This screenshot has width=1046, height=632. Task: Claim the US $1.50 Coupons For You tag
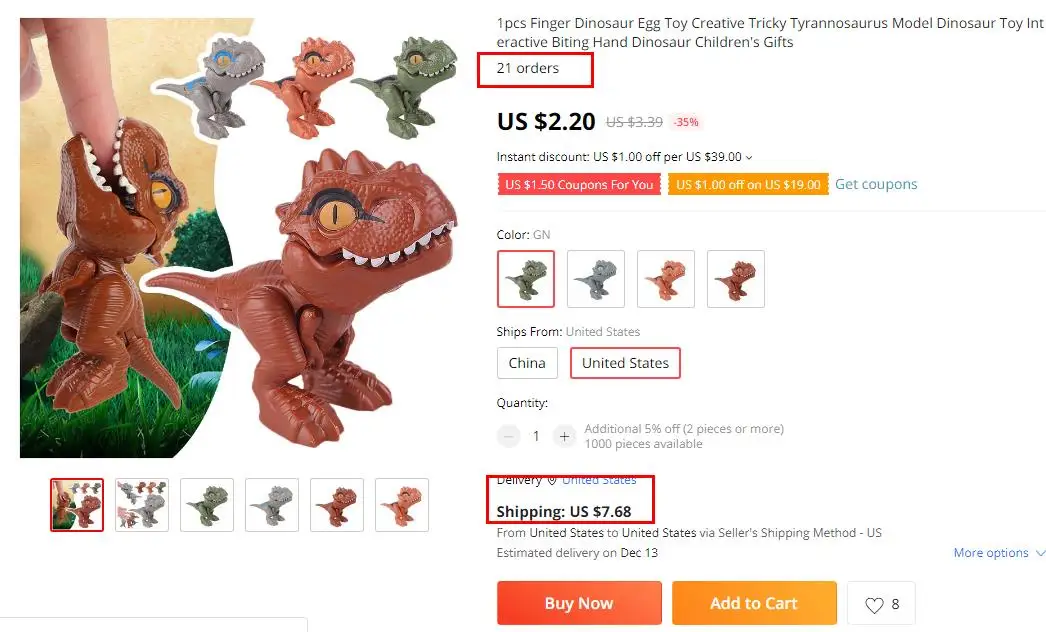click(x=579, y=185)
